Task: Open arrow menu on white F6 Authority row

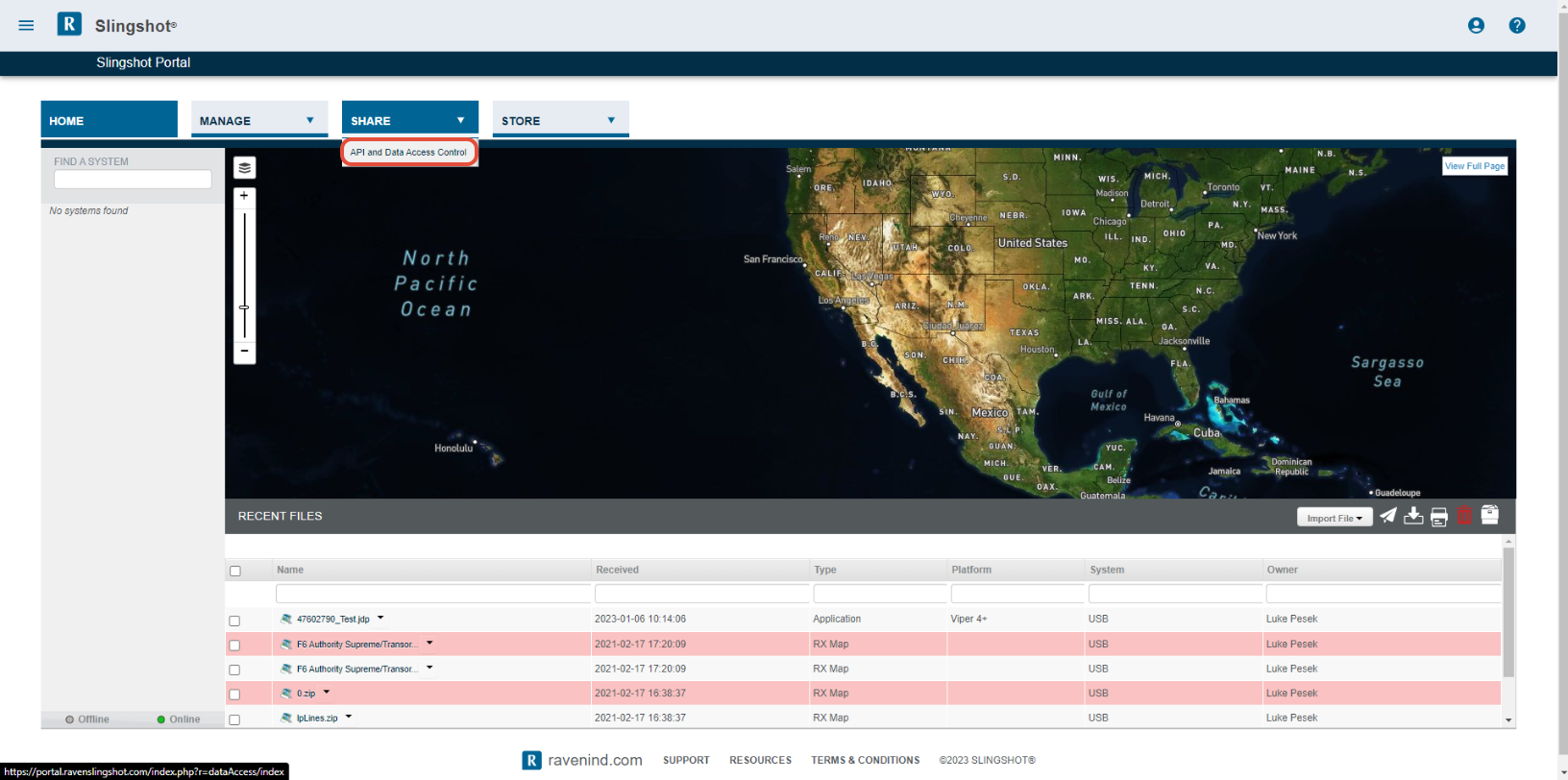Action: point(429,667)
